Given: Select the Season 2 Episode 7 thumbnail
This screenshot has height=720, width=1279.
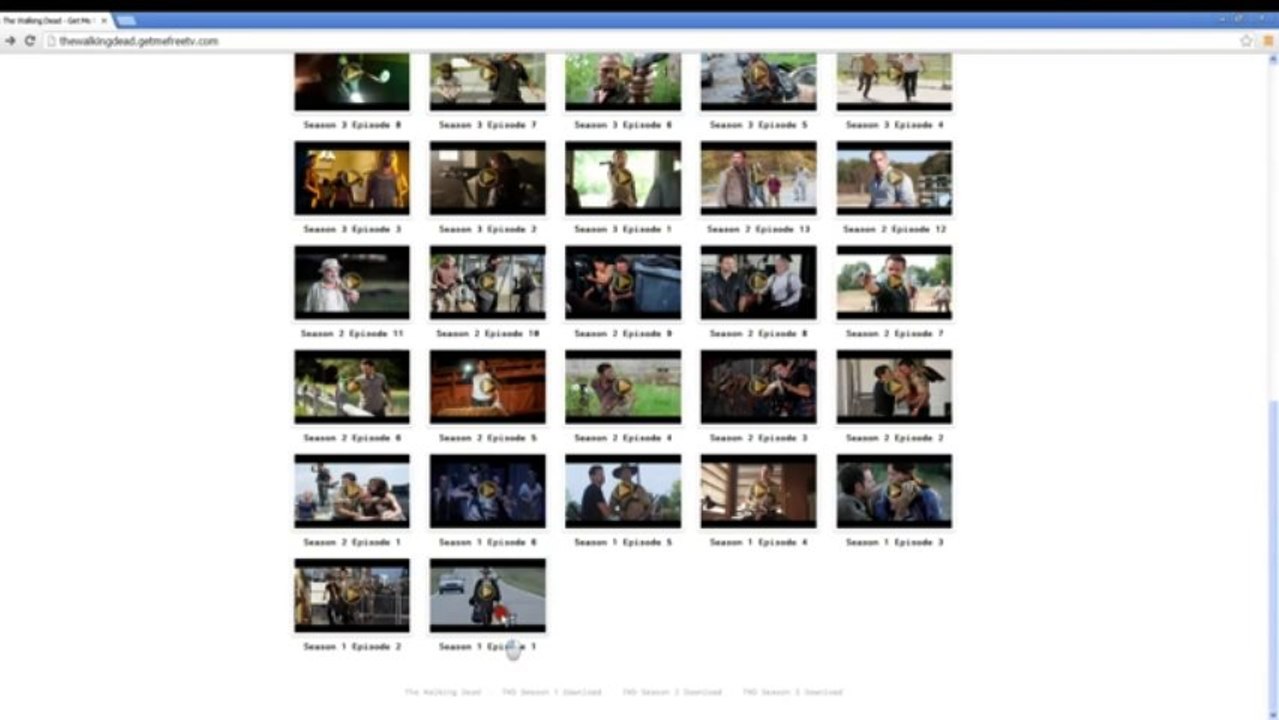Looking at the screenshot, I should (895, 282).
